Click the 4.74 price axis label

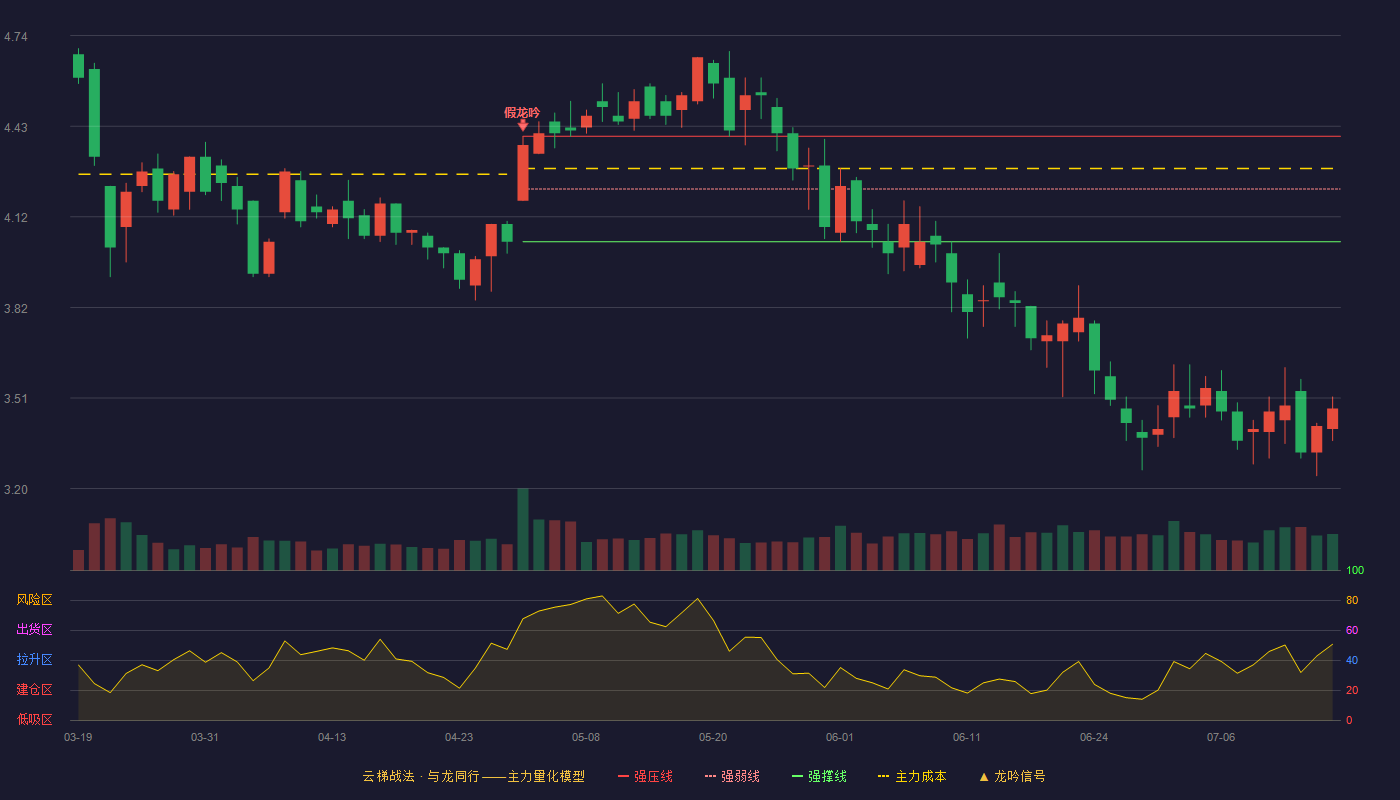pyautogui.click(x=16, y=37)
